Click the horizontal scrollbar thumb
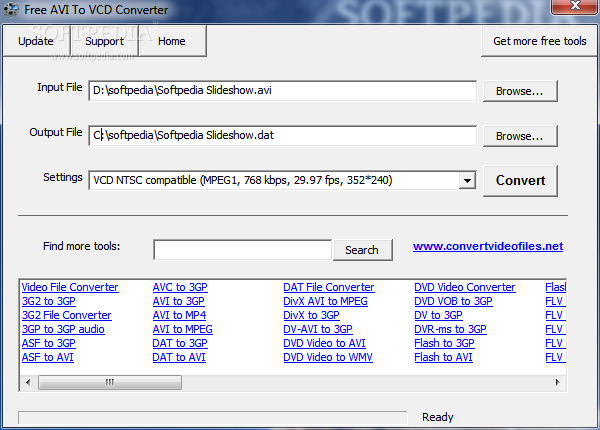Screen dimensions: 600x430 (110, 383)
